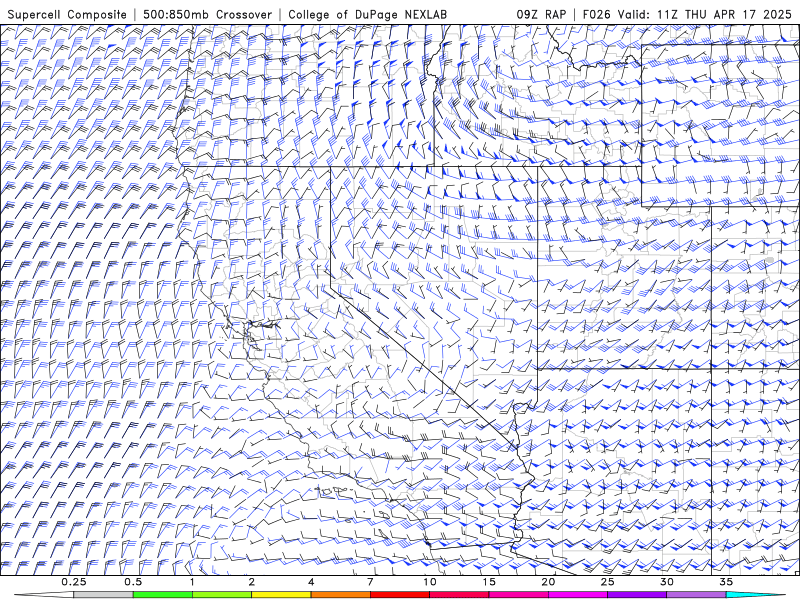Click the legend value 4
The image size is (800, 600).
[311, 582]
